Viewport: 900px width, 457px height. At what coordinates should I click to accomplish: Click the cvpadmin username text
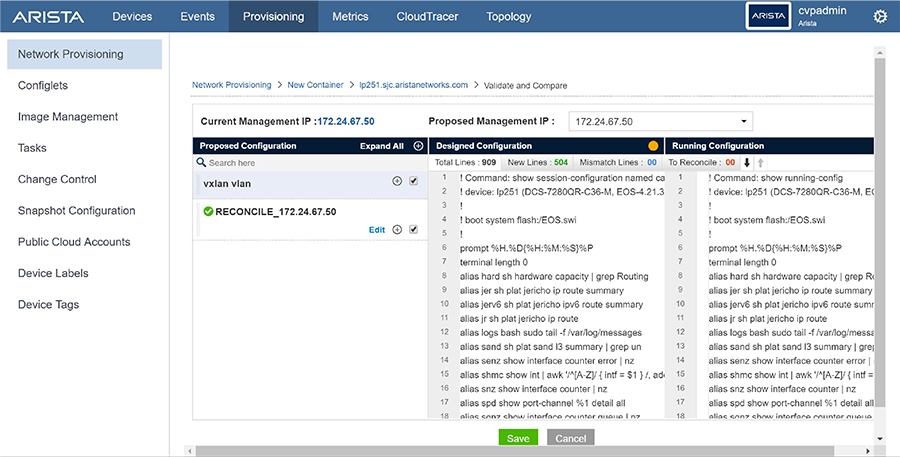tap(822, 11)
